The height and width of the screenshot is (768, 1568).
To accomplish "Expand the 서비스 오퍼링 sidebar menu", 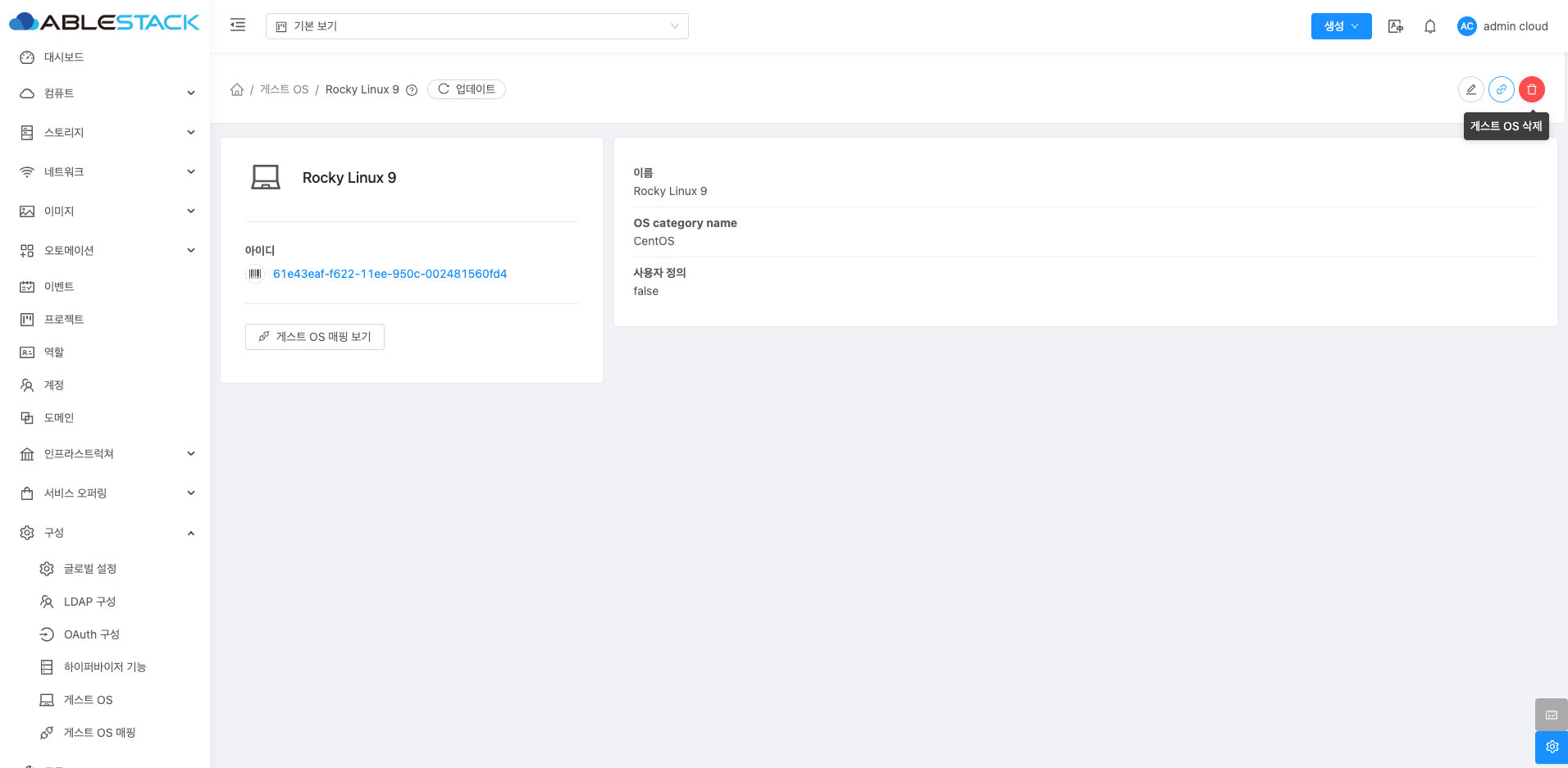I will tap(105, 493).
